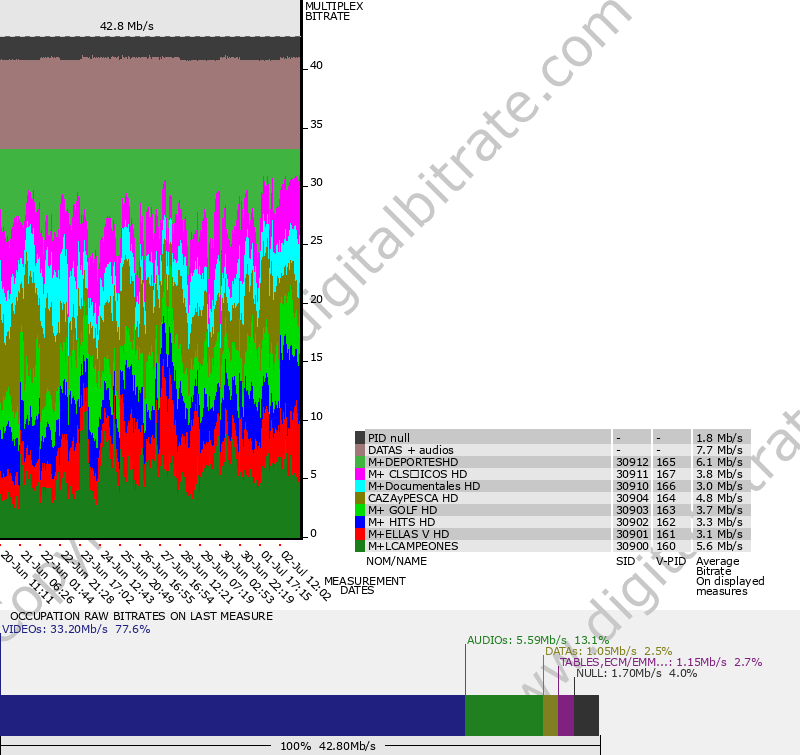Click V-PID value 160
Viewport: 800px width, 755px height.
pos(666,546)
